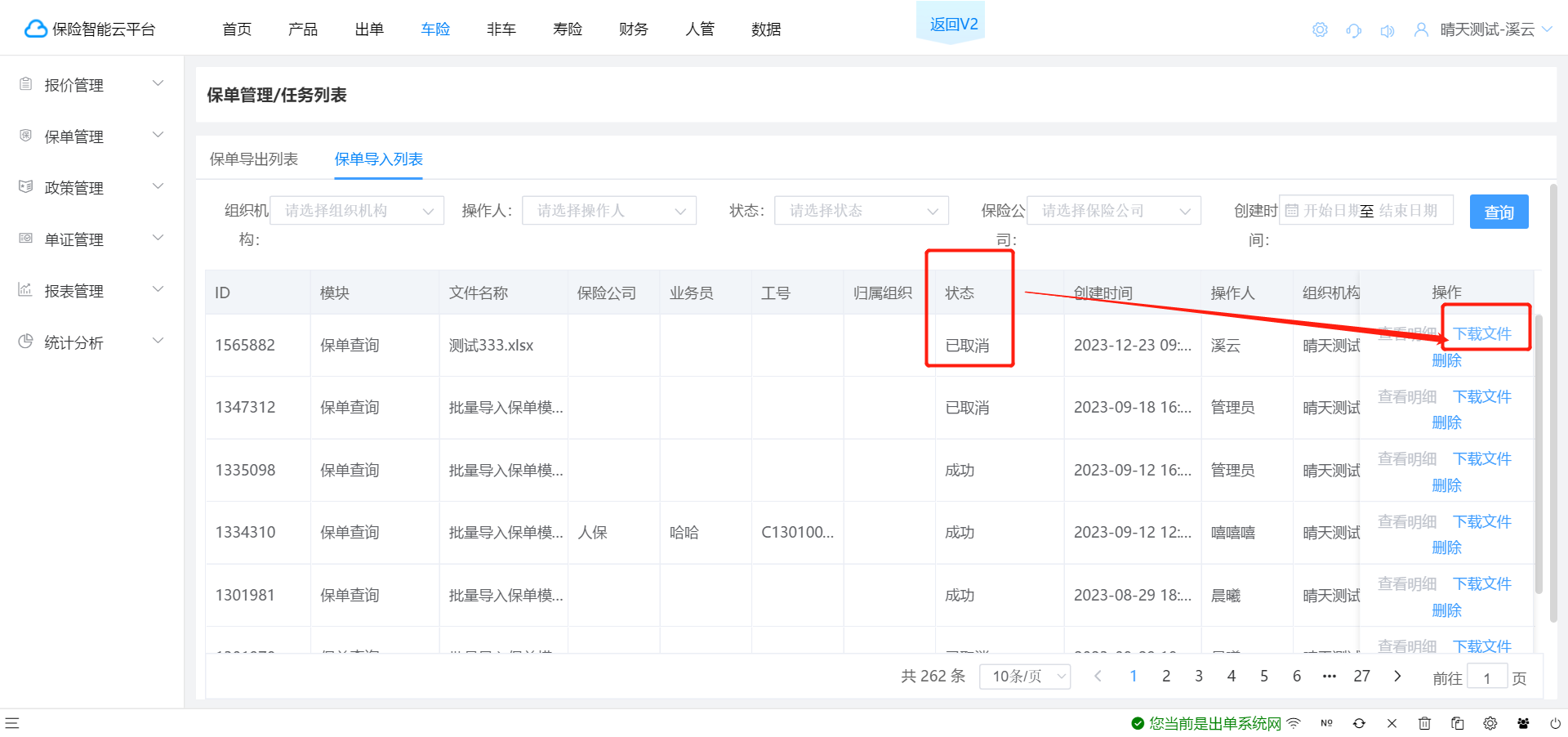Open the 寿险 top menu

click(x=568, y=29)
